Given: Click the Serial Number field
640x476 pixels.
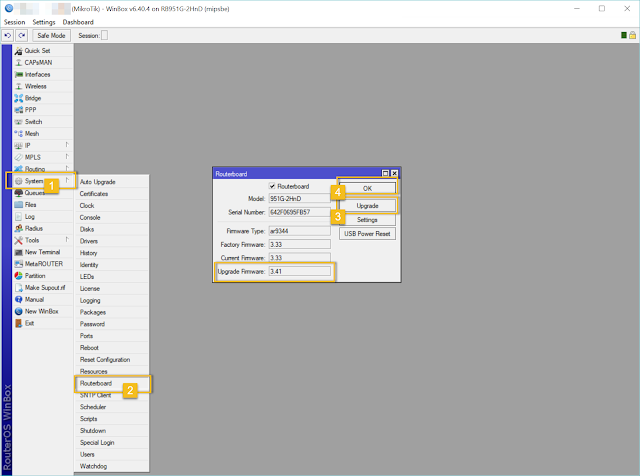Looking at the screenshot, I should pos(300,212).
